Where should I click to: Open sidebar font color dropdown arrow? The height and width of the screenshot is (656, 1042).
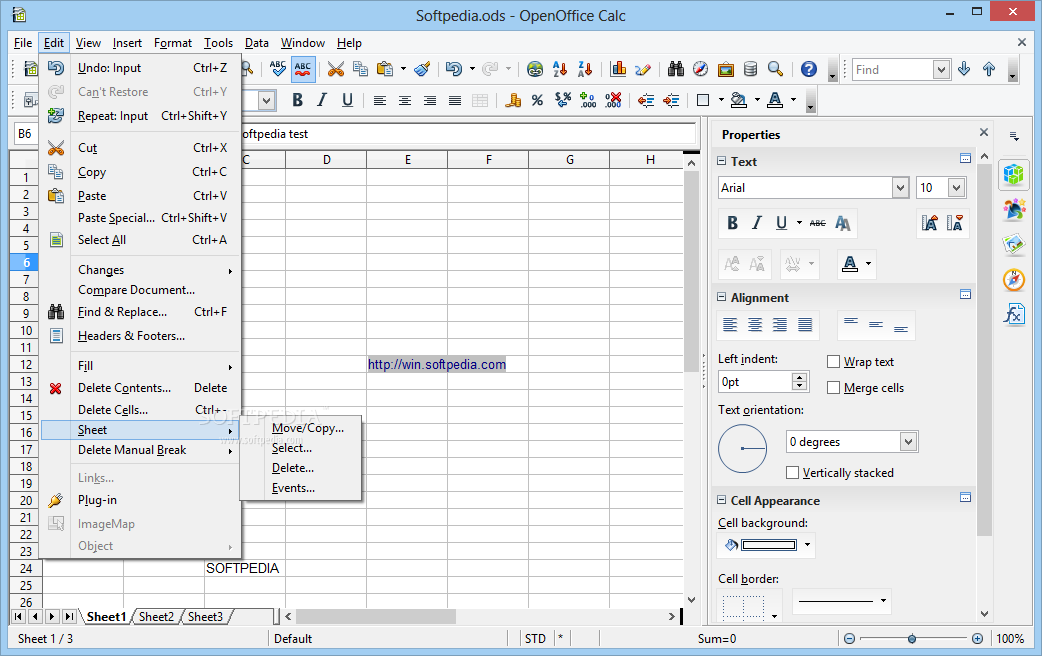click(x=869, y=264)
